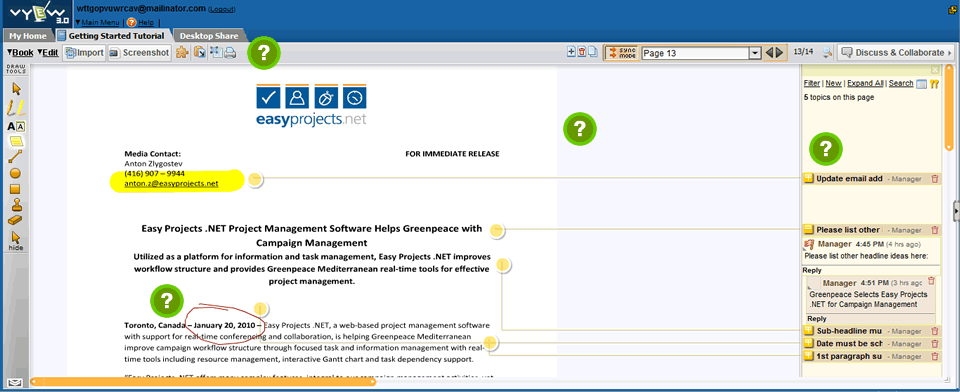The width and height of the screenshot is (960, 392).
Task: Delete the 'Sub-headline mu' topic
Action: point(934,331)
